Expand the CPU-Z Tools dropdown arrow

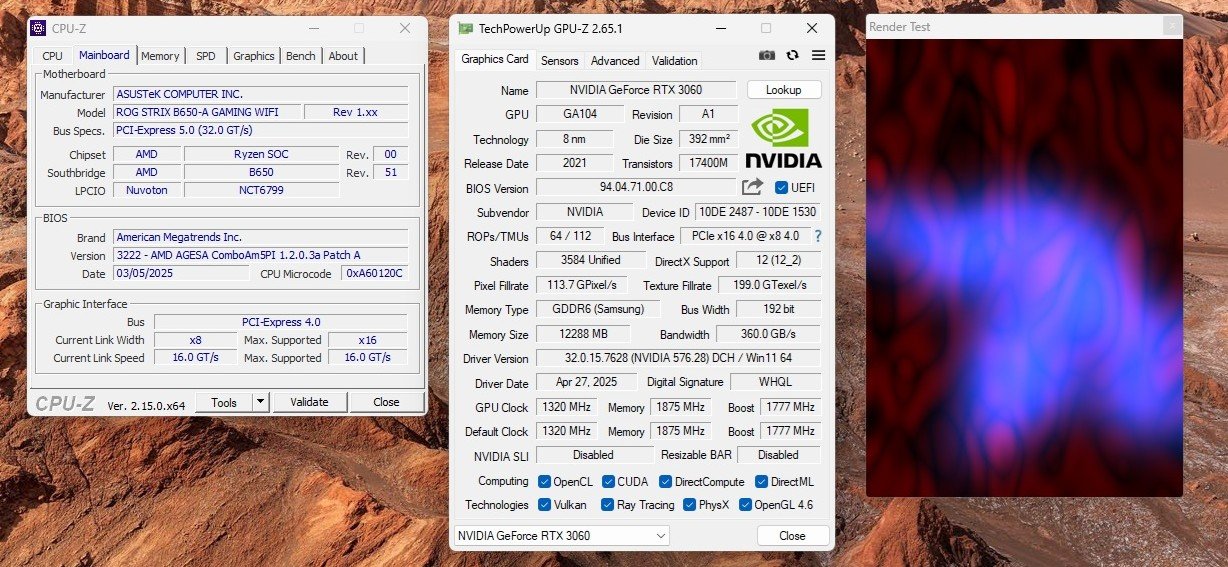[x=260, y=402]
